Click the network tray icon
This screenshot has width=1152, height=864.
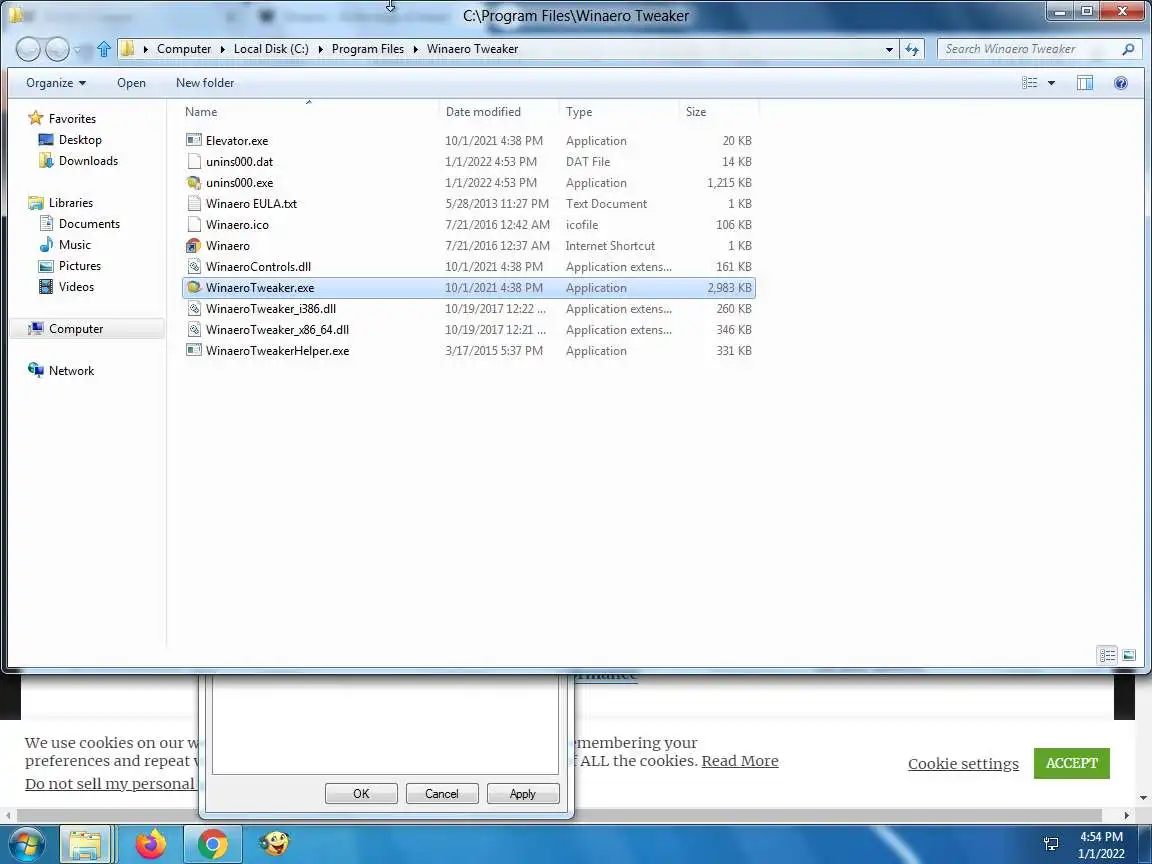click(x=1051, y=844)
